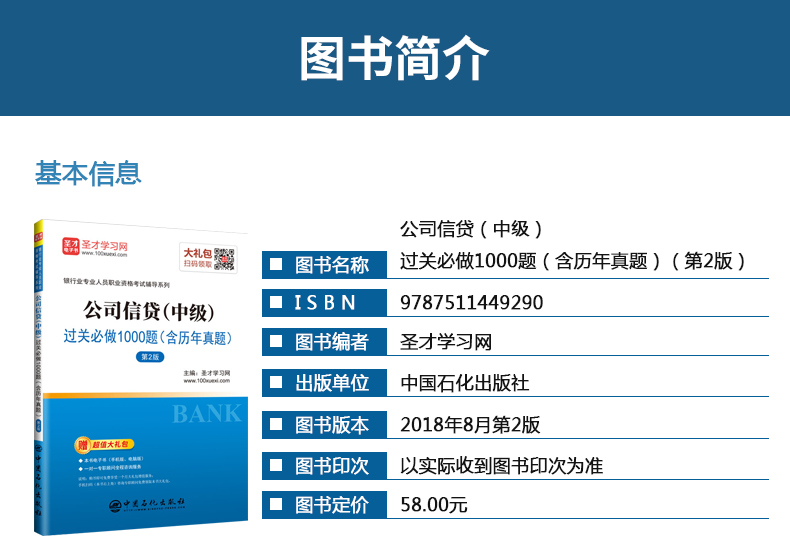Viewport: 790px width, 558px height.
Task: Click the editor name 圣才学习网 in the table
Action: pos(446,342)
